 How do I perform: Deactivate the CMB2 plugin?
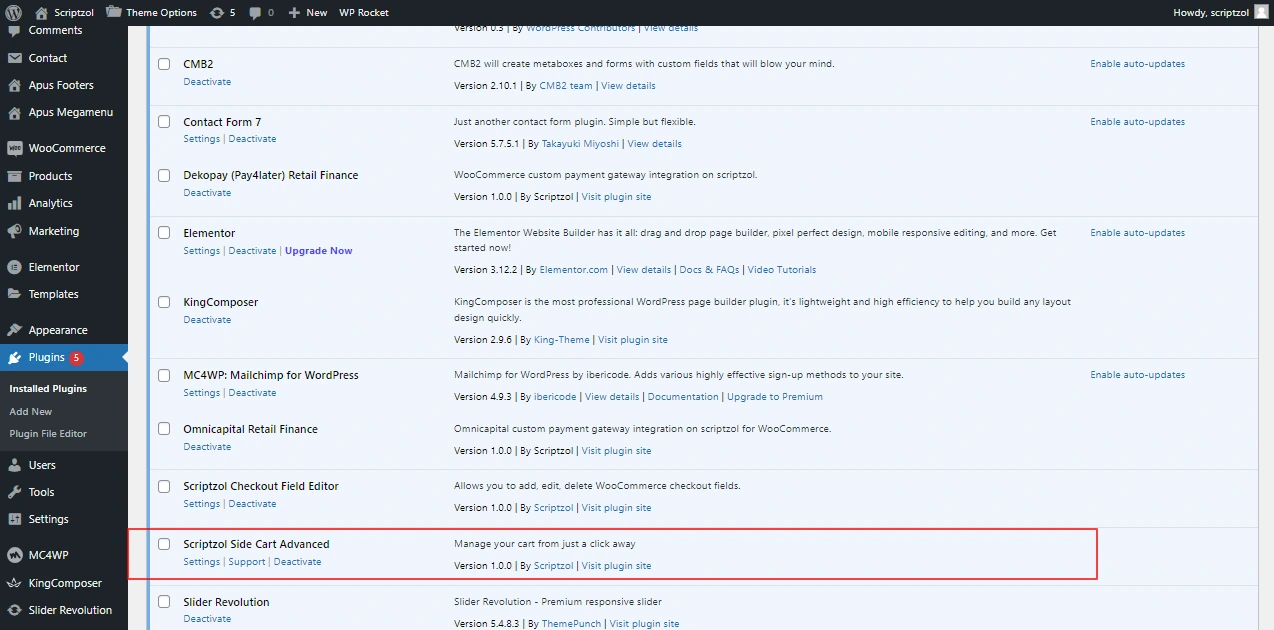207,82
